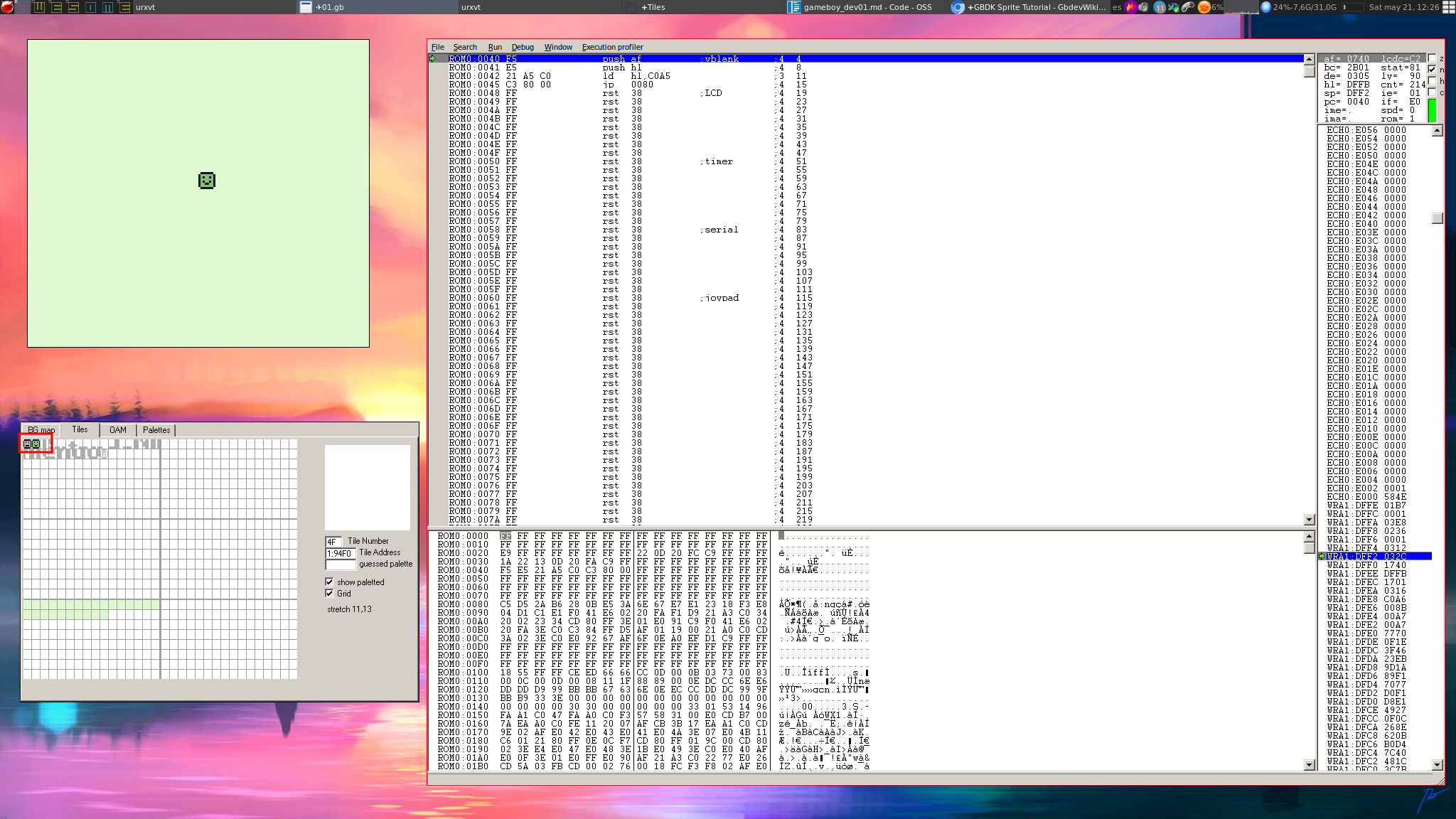Click the smiley sprite in emulator screen
The image size is (1456, 819).
point(207,181)
